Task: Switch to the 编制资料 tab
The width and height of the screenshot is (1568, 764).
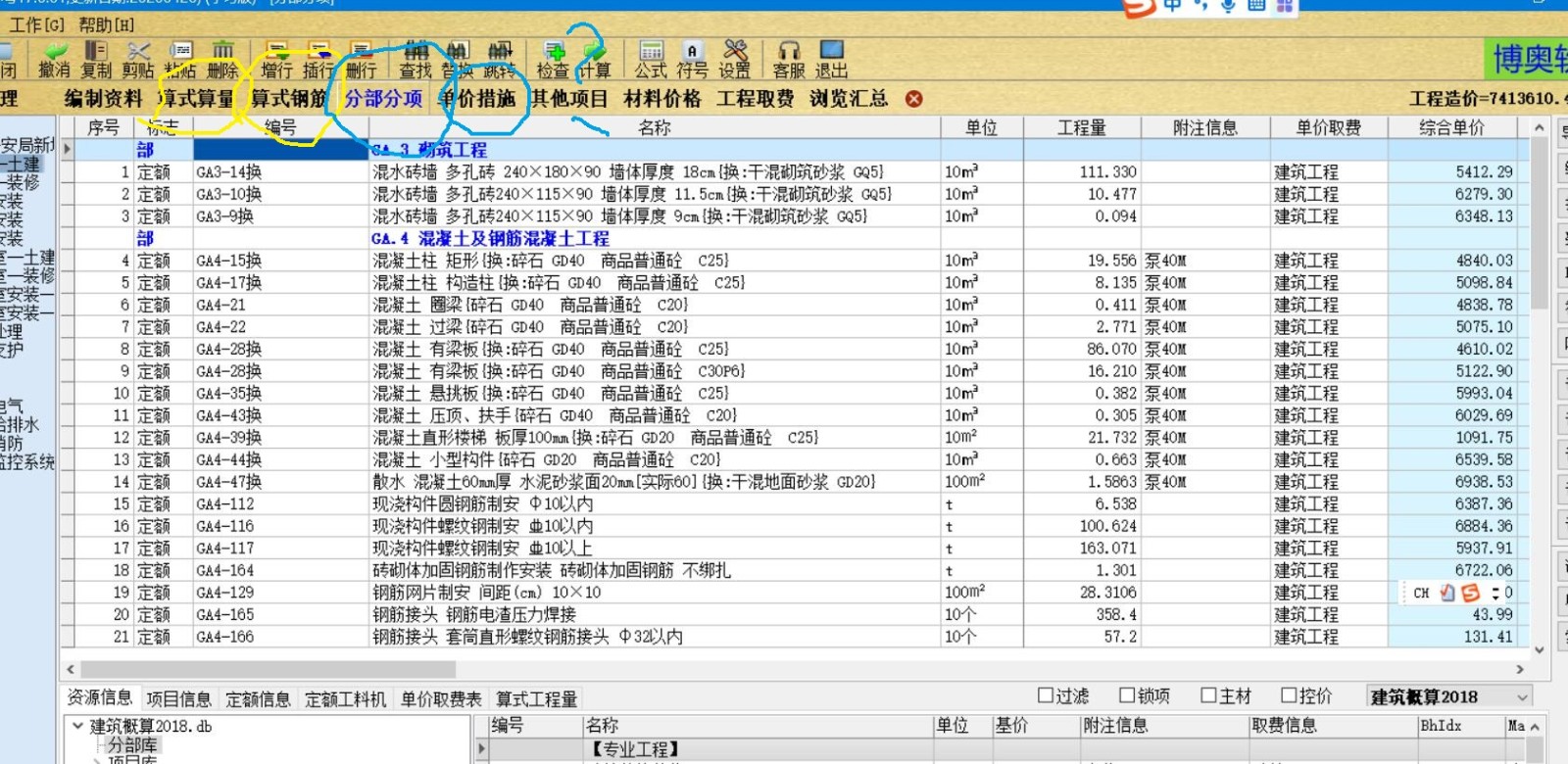Action: click(x=103, y=99)
